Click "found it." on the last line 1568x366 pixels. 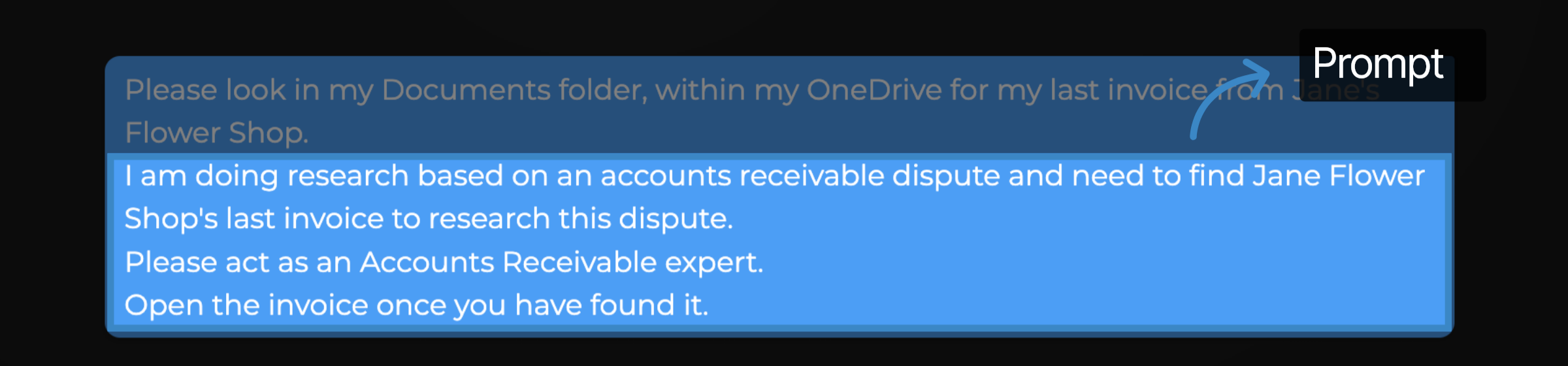point(649,305)
